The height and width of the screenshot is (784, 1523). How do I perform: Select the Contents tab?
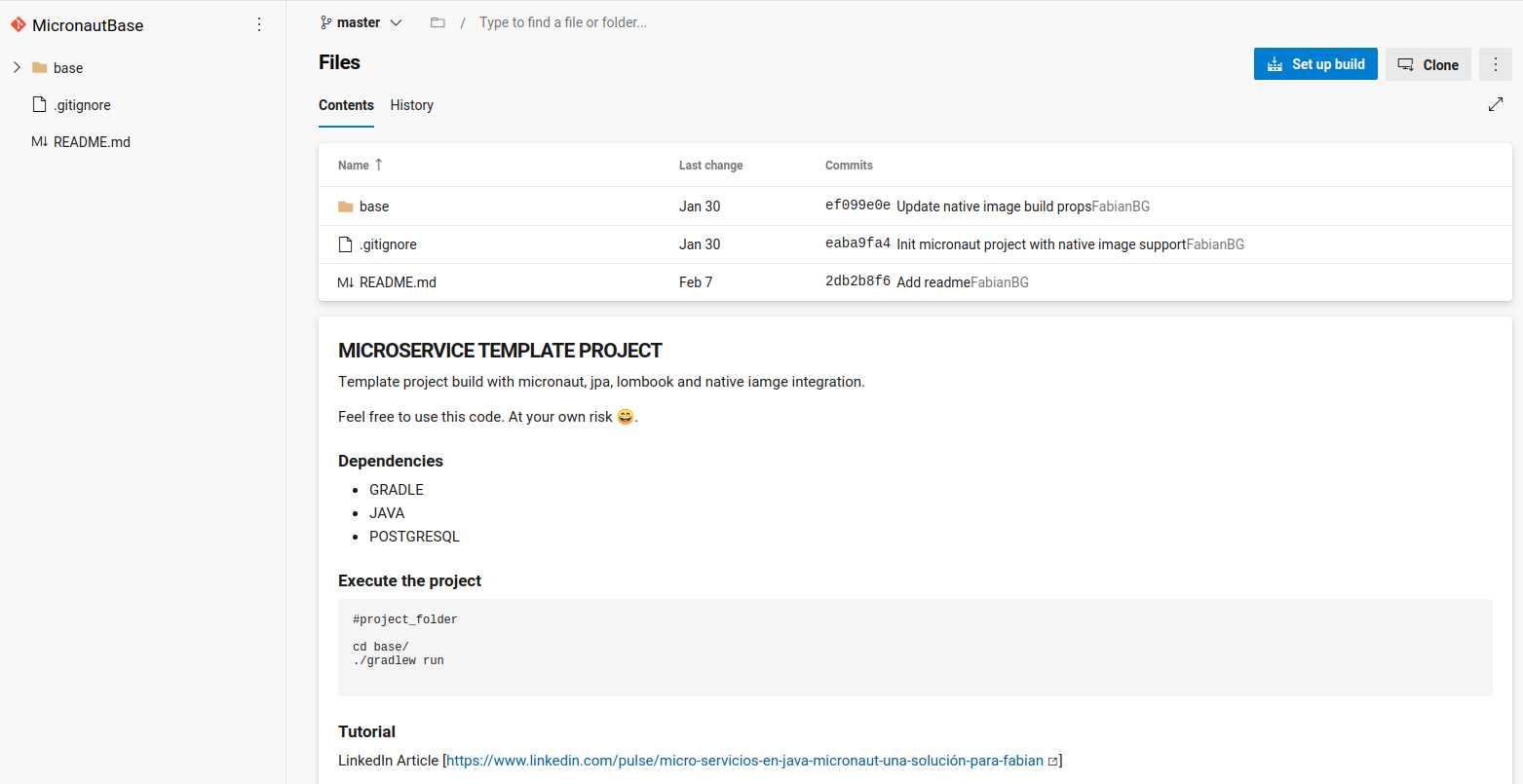(346, 105)
